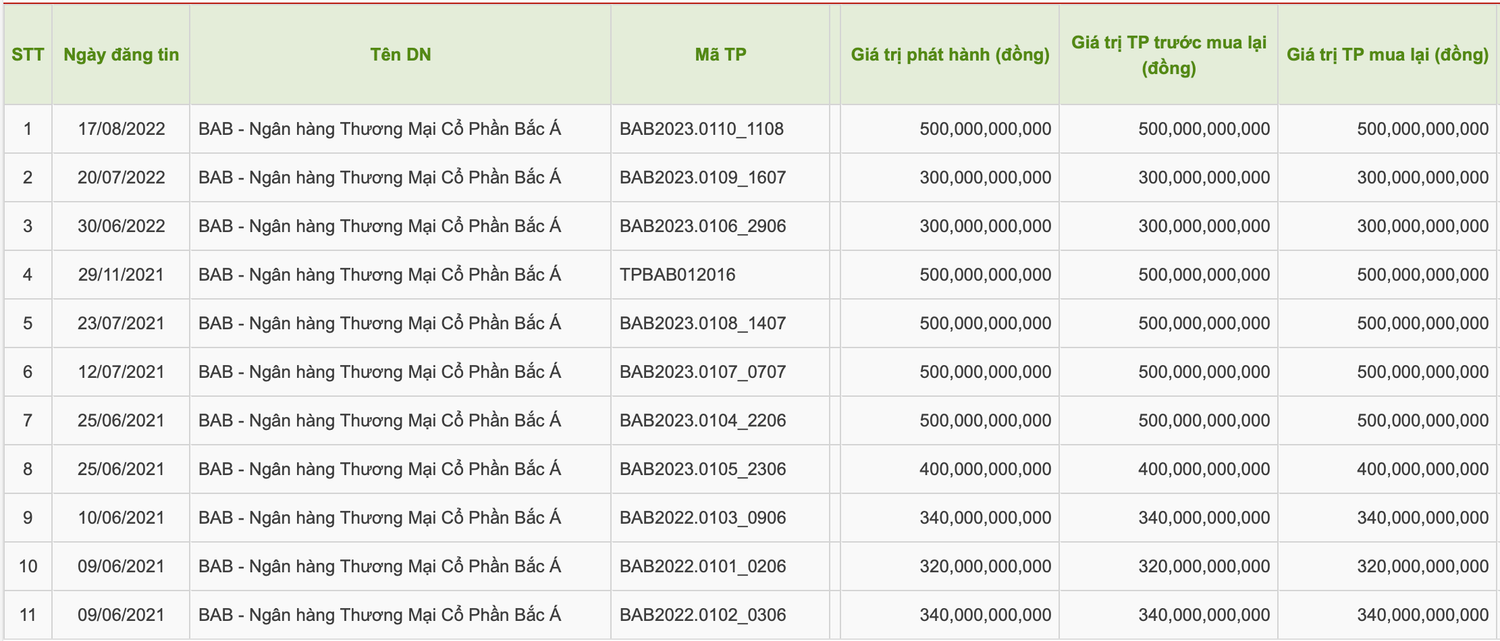
Task: Click the Tên DN column header
Action: point(401,55)
